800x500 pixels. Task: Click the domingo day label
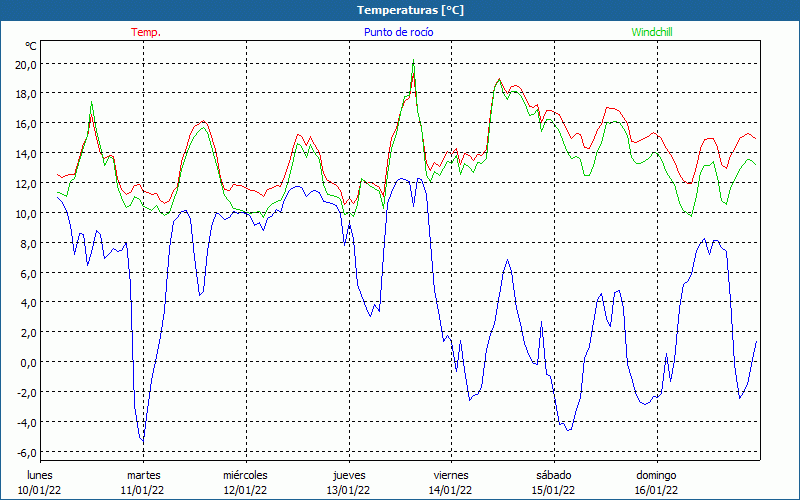point(656,475)
